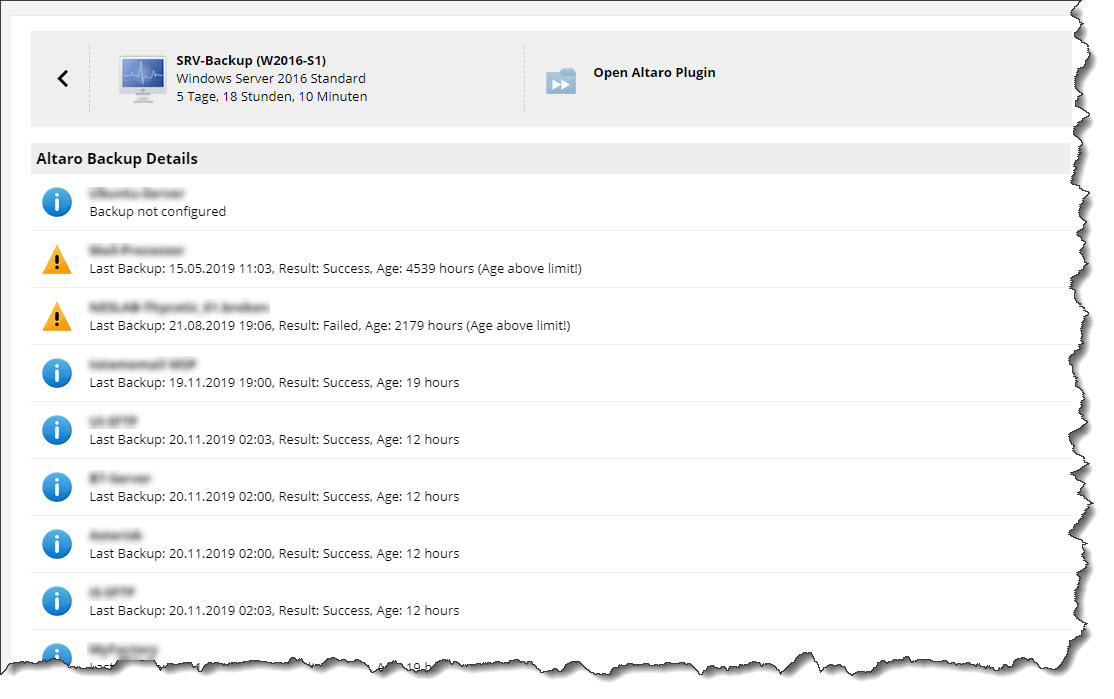Select the 19.11.2019 19:00 Success backup text

274,382
